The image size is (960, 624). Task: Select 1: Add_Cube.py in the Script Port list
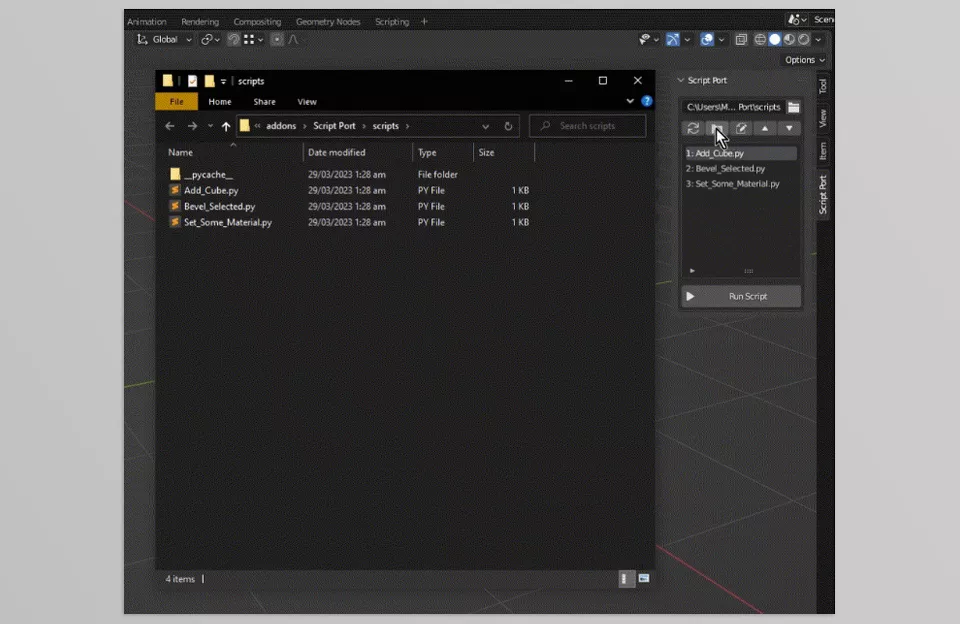coord(740,153)
